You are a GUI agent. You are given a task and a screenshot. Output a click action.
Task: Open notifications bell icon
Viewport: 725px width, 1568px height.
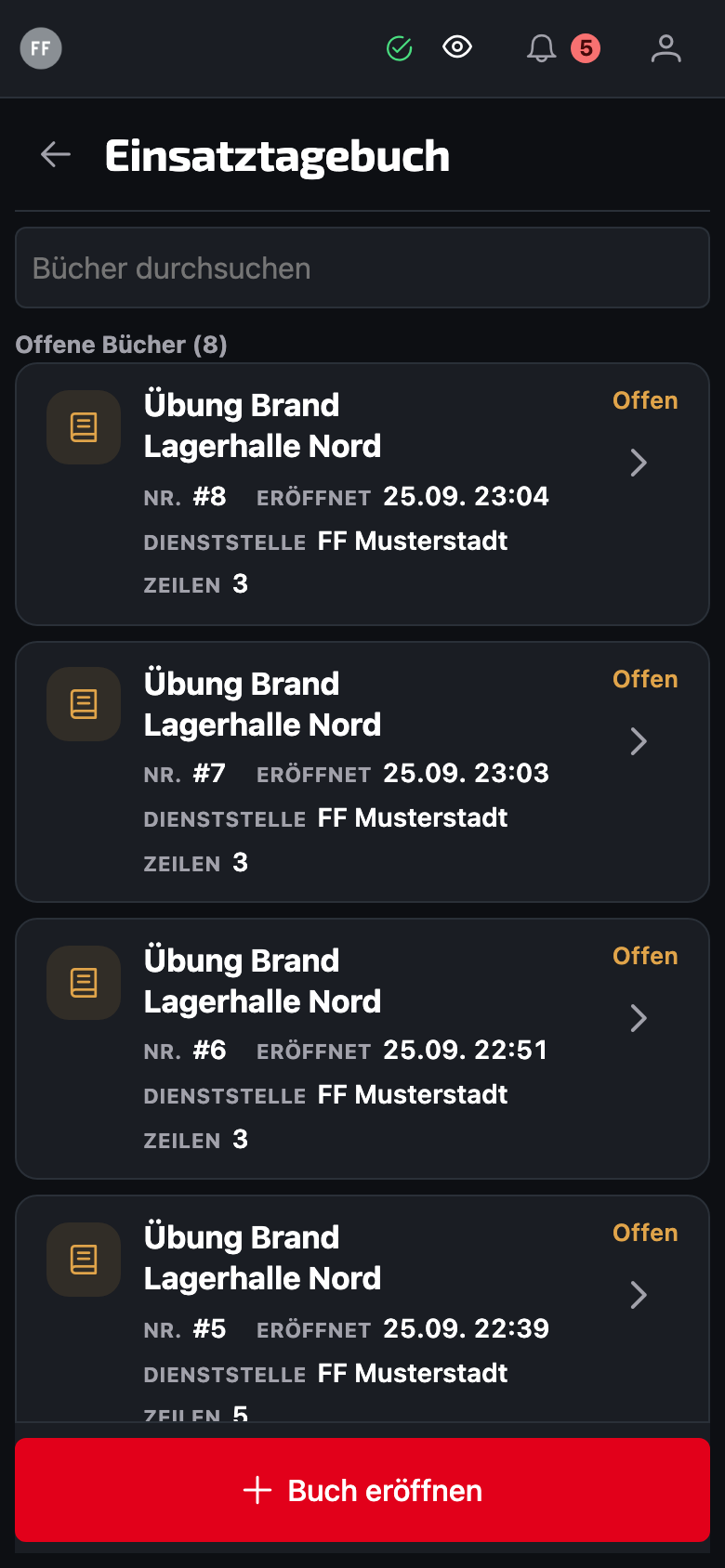[541, 48]
